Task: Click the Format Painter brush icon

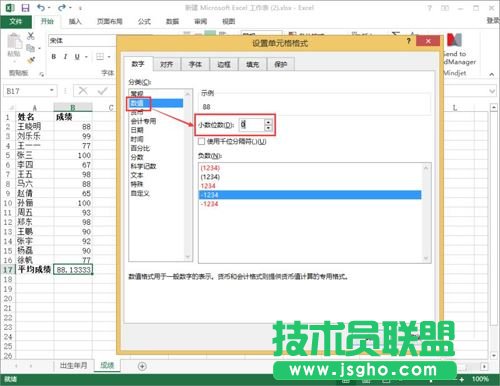Action: (31, 60)
